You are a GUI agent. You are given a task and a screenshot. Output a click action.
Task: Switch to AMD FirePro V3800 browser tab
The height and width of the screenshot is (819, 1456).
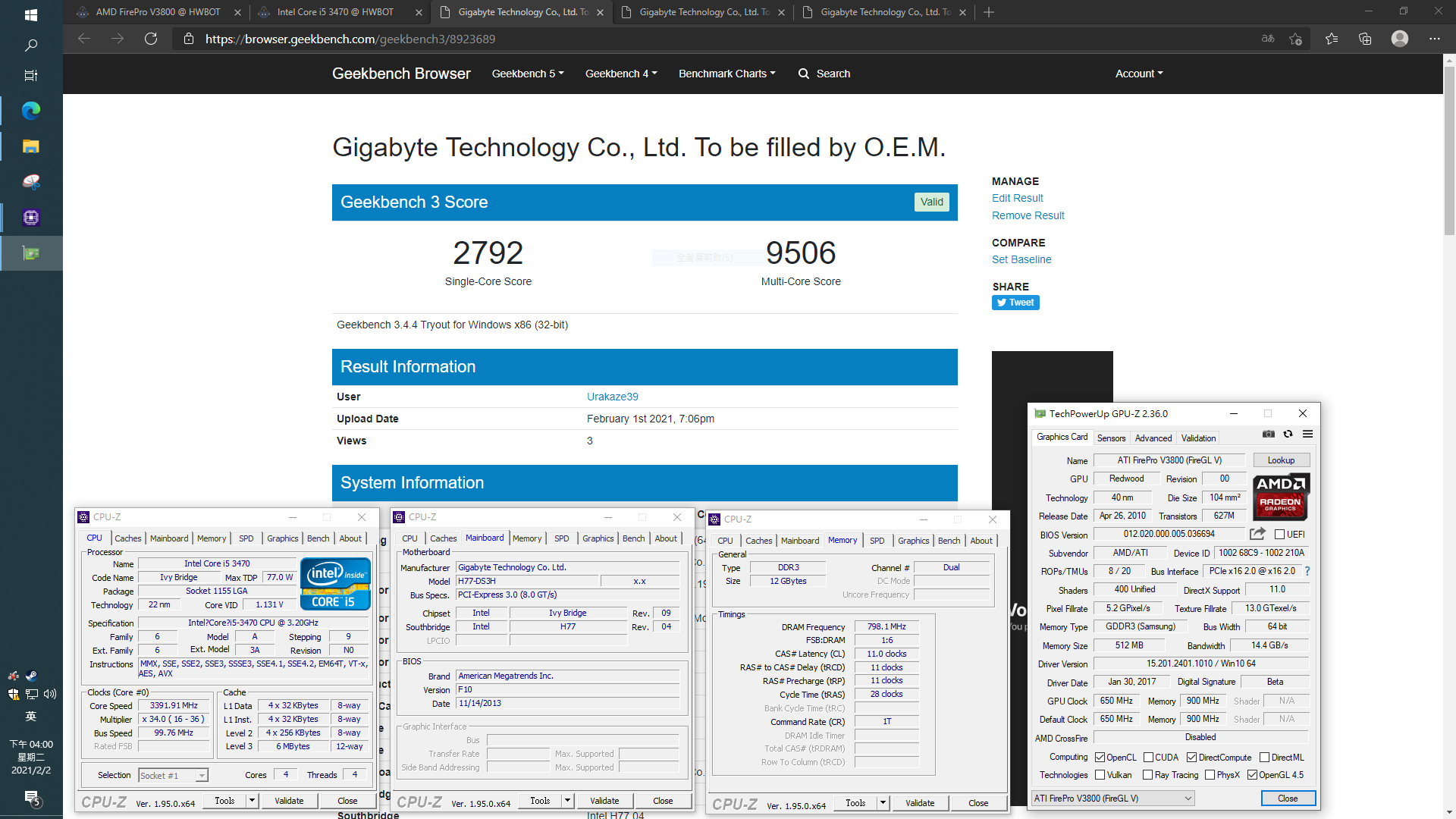[158, 12]
